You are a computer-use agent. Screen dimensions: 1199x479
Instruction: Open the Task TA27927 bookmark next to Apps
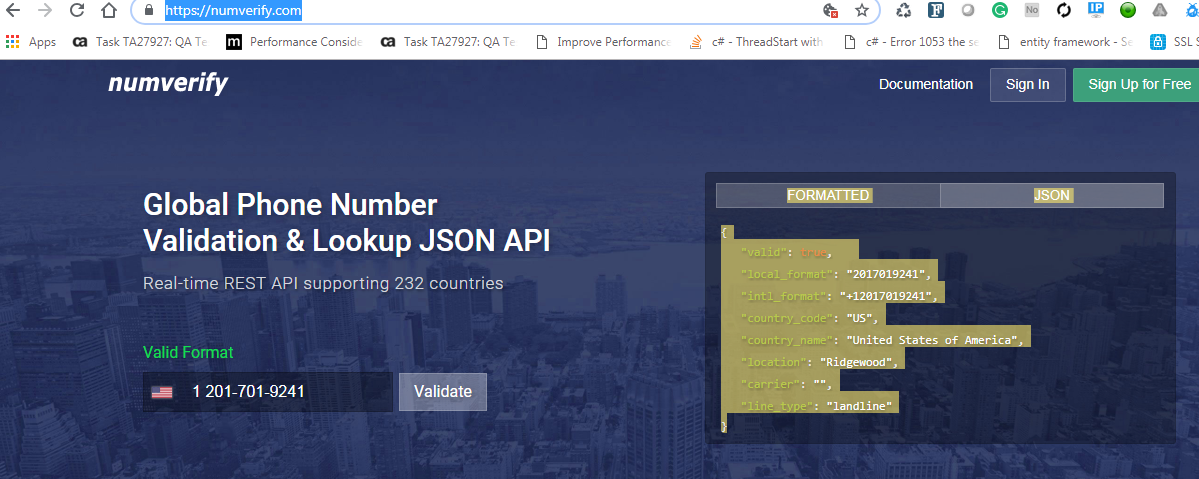pos(139,42)
